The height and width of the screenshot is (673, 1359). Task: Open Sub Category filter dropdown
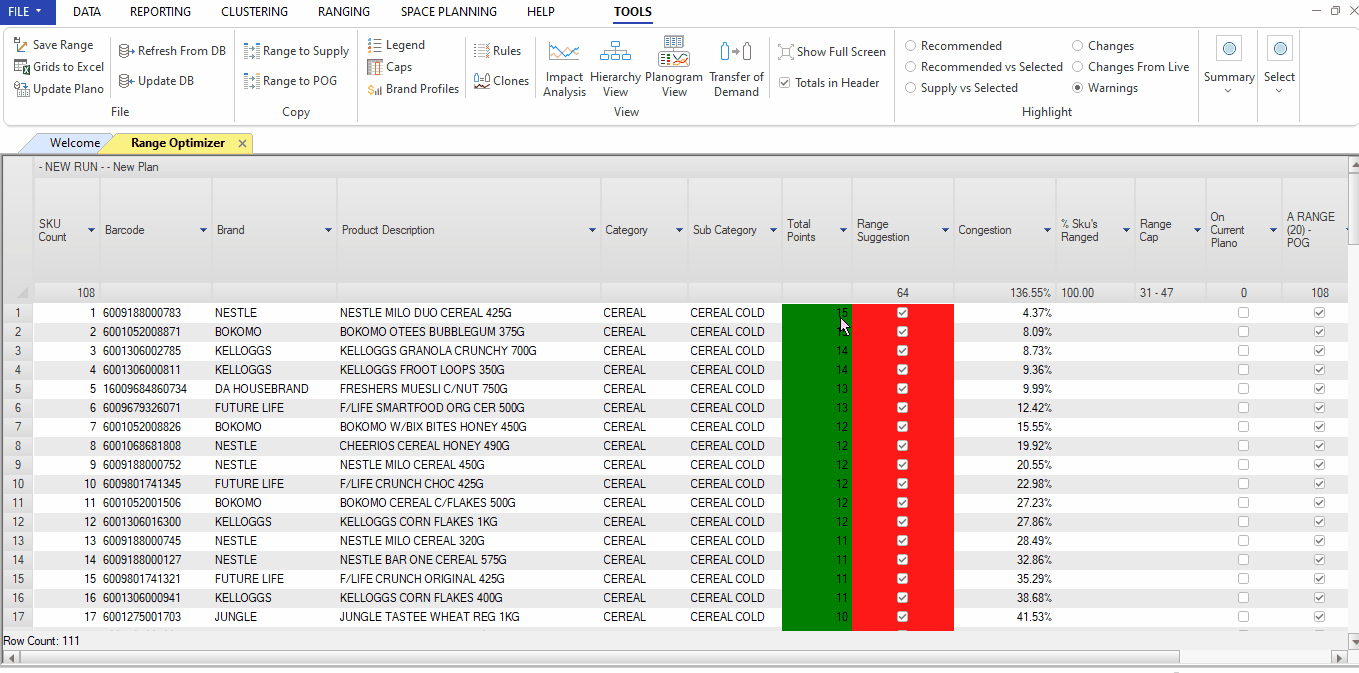[x=773, y=231]
